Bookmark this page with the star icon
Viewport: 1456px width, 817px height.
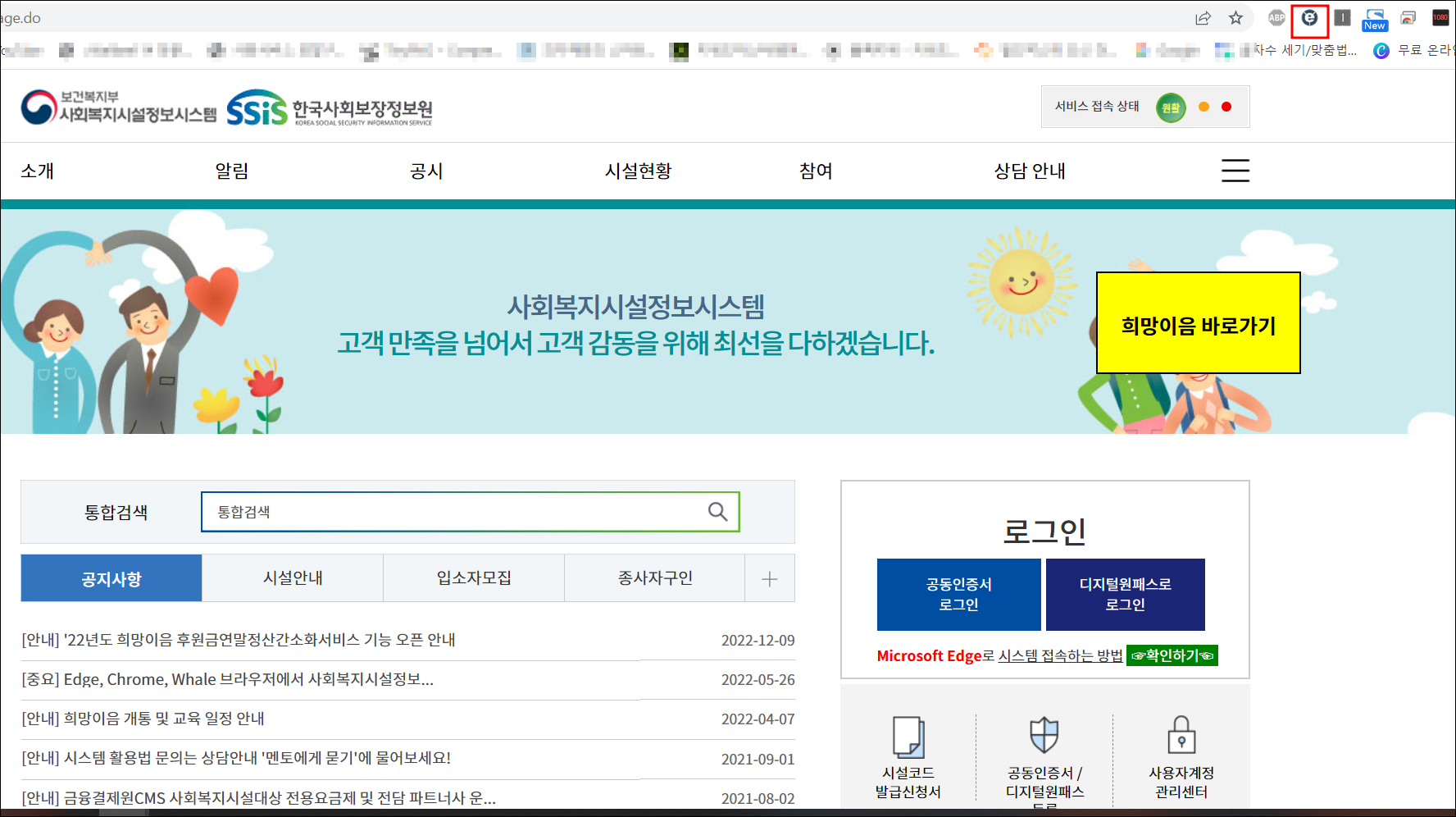click(x=1235, y=18)
